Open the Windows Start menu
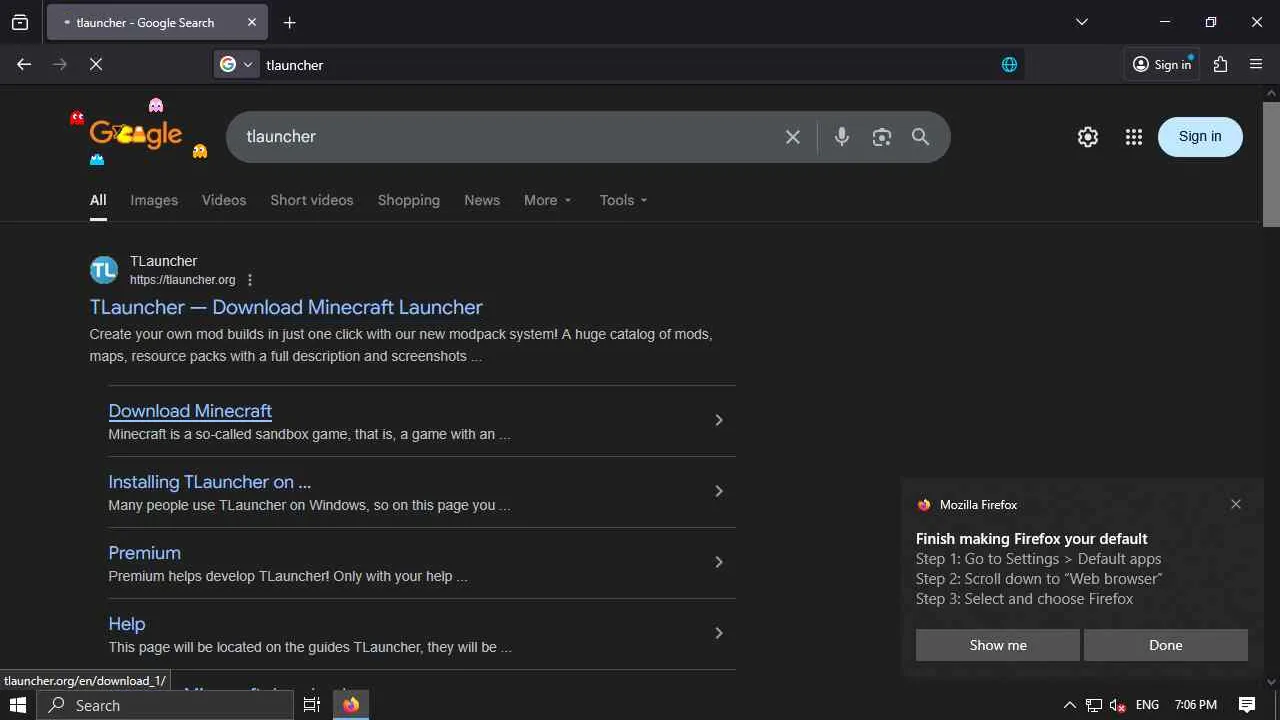Screen dimensions: 1280x720 (x=17, y=705)
